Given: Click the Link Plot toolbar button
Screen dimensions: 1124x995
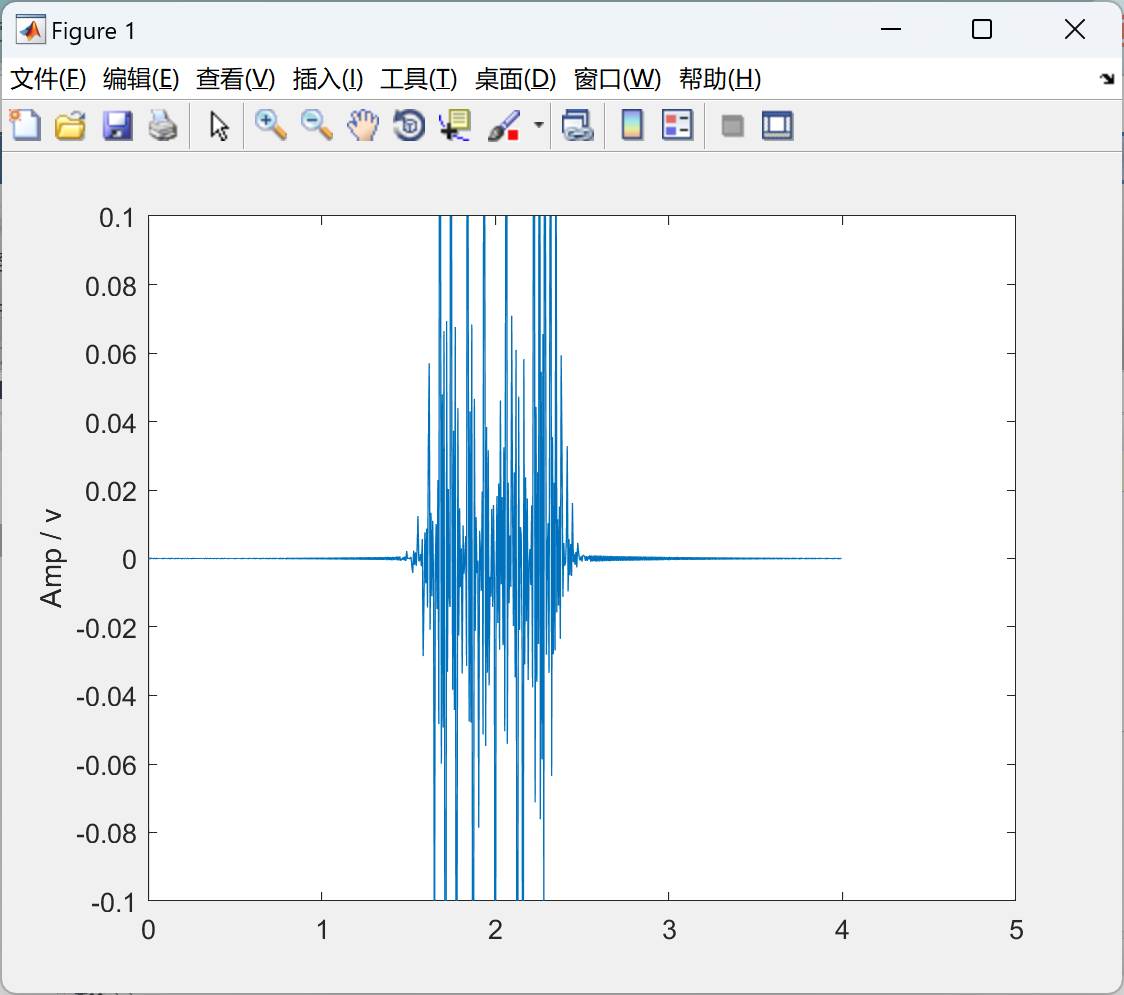Looking at the screenshot, I should tap(578, 125).
